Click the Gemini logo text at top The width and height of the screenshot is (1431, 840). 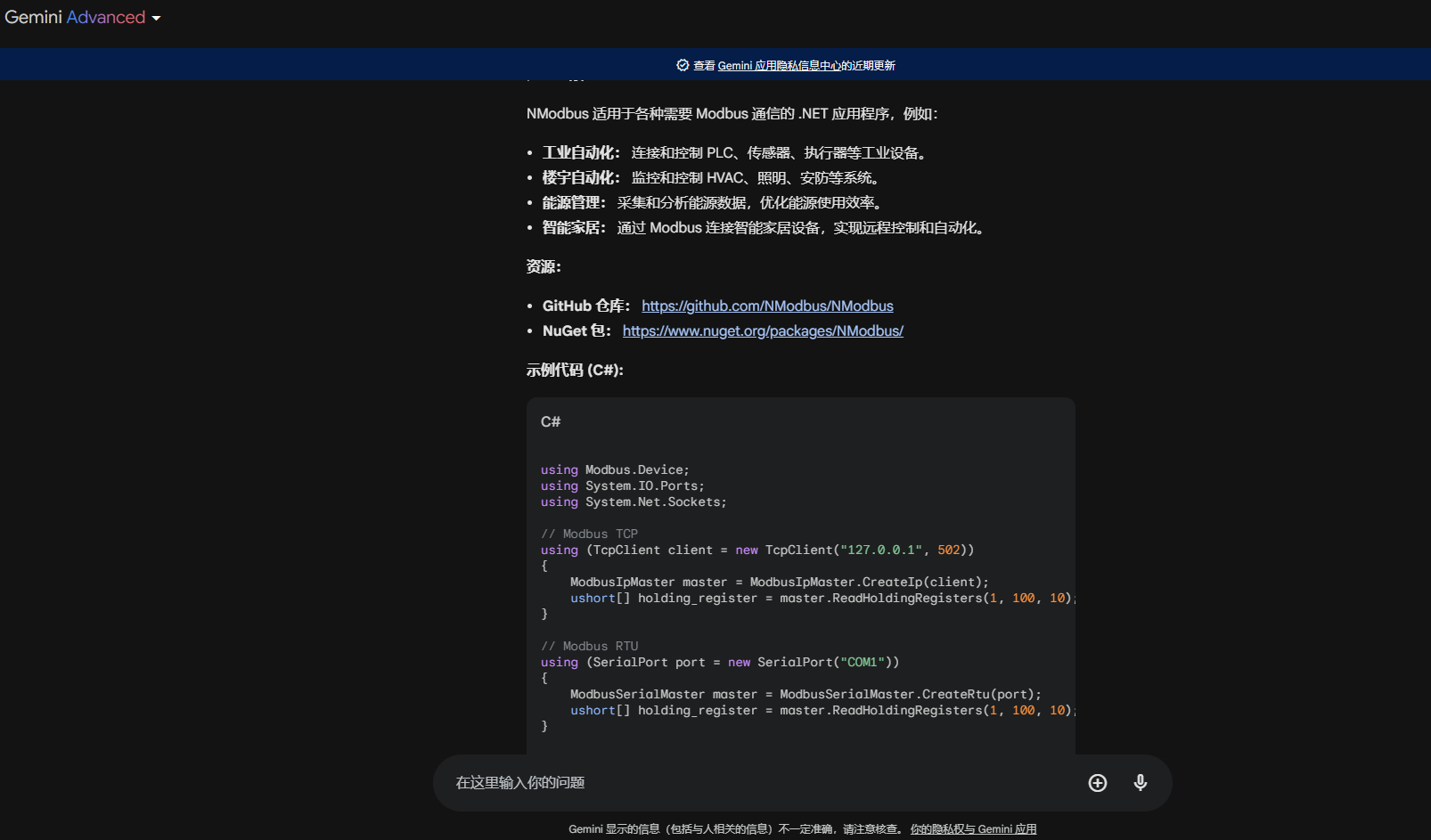33,18
